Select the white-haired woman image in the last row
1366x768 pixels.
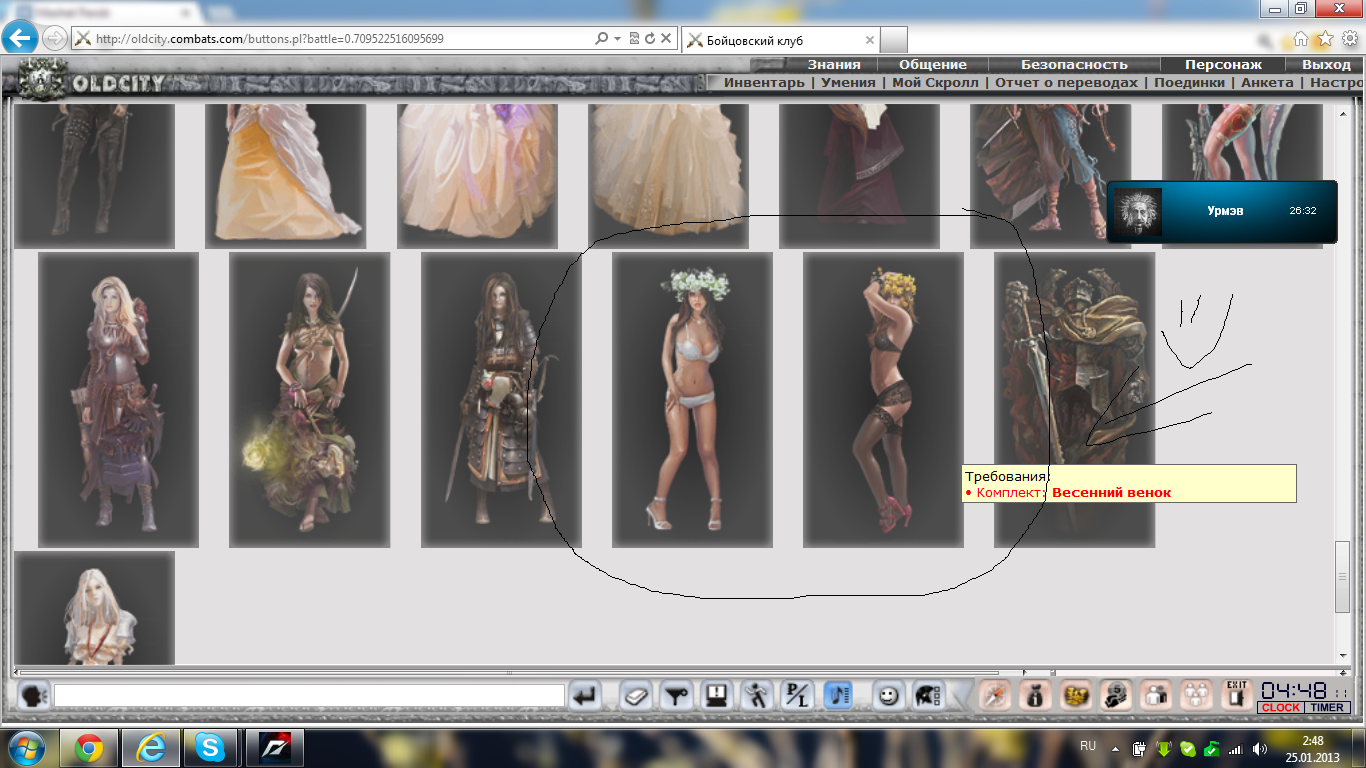(94, 608)
